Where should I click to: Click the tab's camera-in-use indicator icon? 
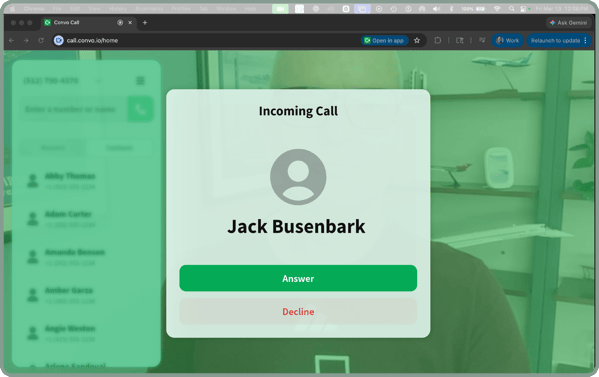coord(120,23)
